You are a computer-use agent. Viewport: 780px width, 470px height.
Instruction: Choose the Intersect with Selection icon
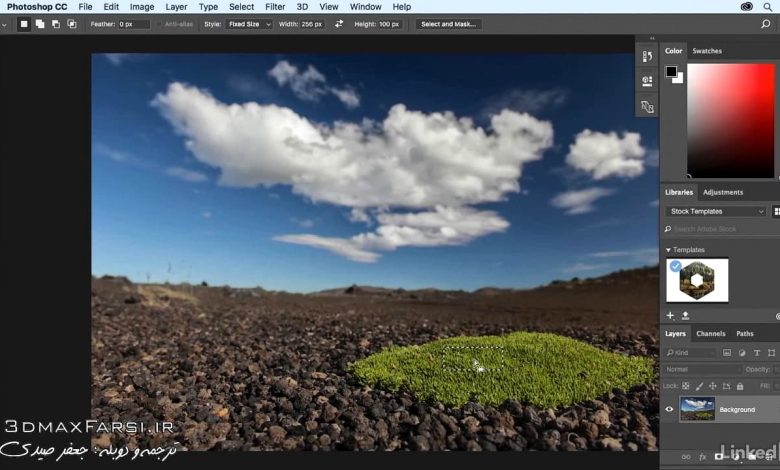pyautogui.click(x=72, y=24)
